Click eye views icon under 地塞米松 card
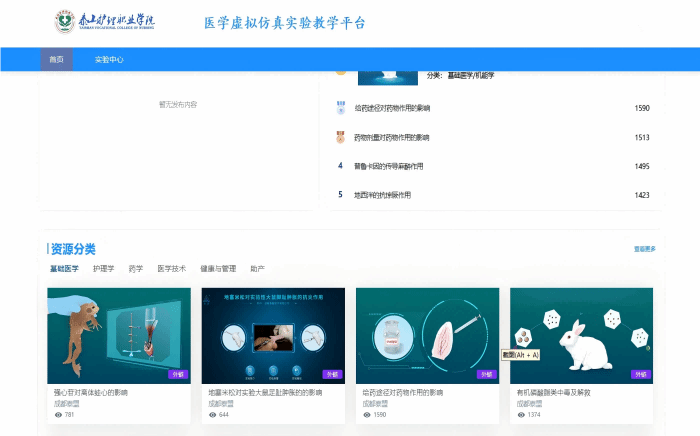Screen dimensions: 700x436 coord(212,414)
